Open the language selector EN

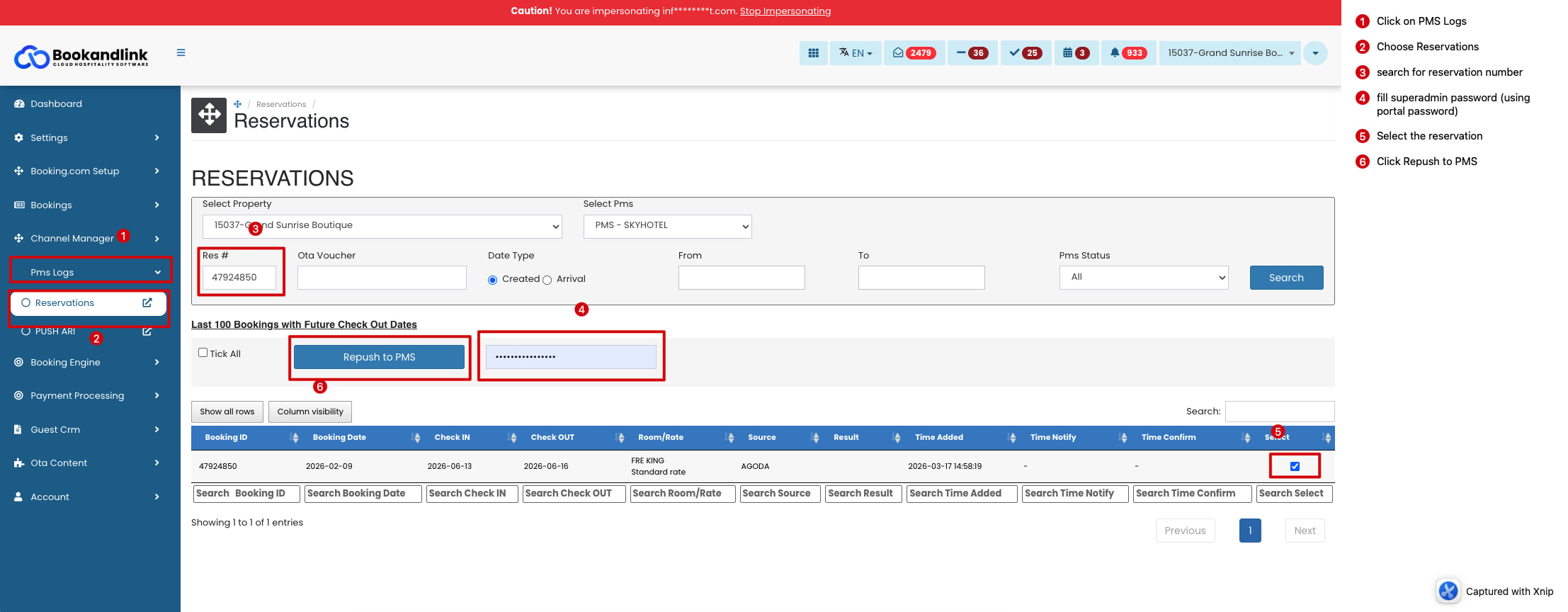point(856,53)
